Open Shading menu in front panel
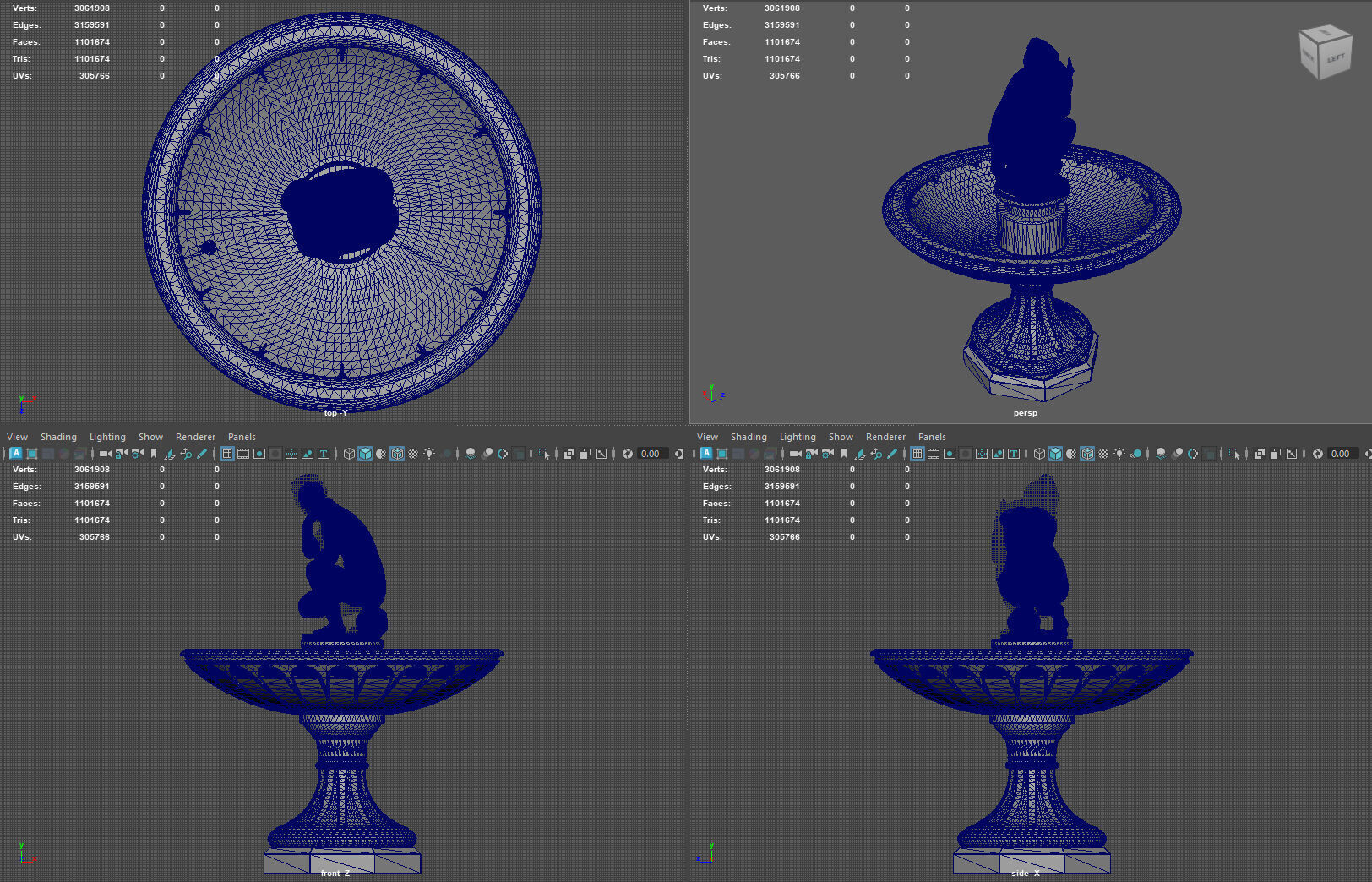The height and width of the screenshot is (882, 1372). pyautogui.click(x=58, y=437)
